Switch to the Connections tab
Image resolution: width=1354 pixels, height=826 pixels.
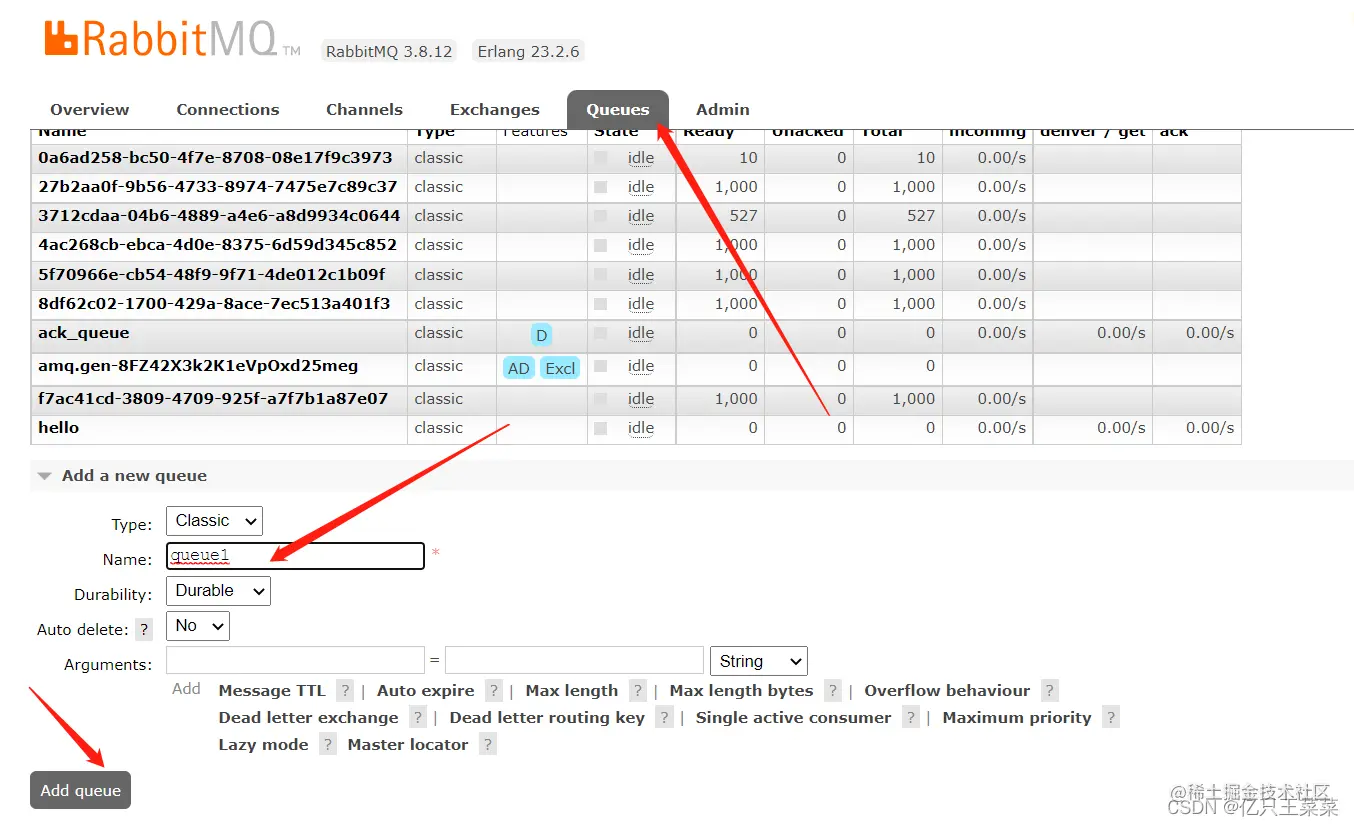228,110
